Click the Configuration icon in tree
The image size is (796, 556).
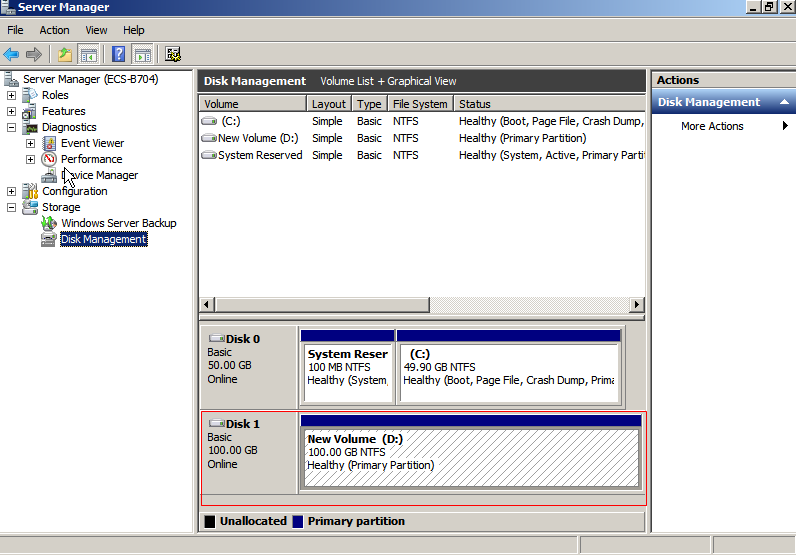click(x=30, y=191)
